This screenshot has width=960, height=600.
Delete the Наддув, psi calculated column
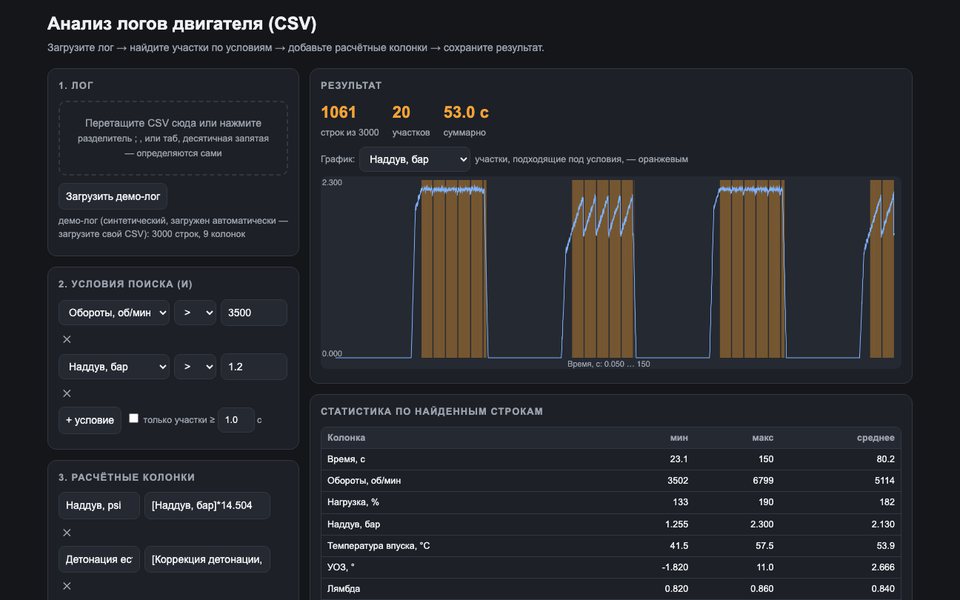click(67, 533)
